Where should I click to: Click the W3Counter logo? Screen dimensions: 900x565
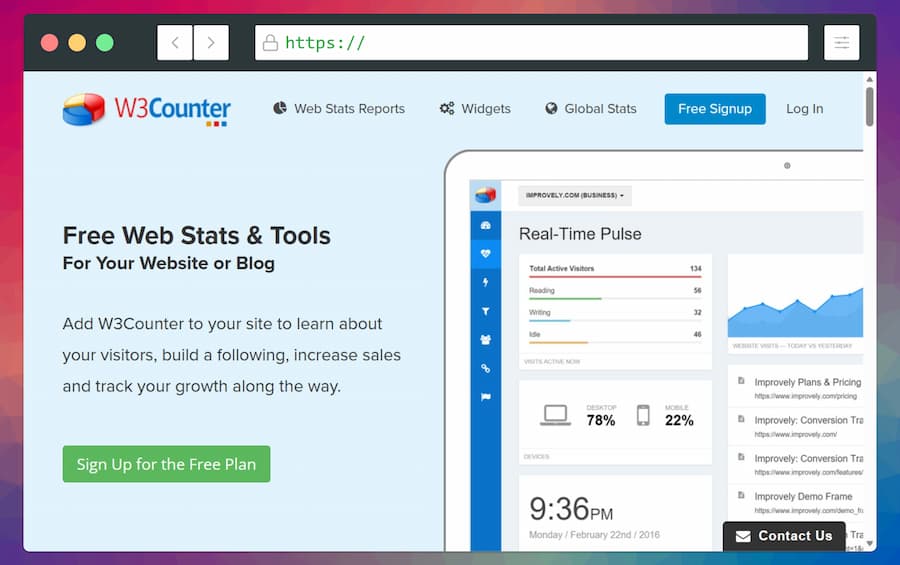pyautogui.click(x=146, y=109)
